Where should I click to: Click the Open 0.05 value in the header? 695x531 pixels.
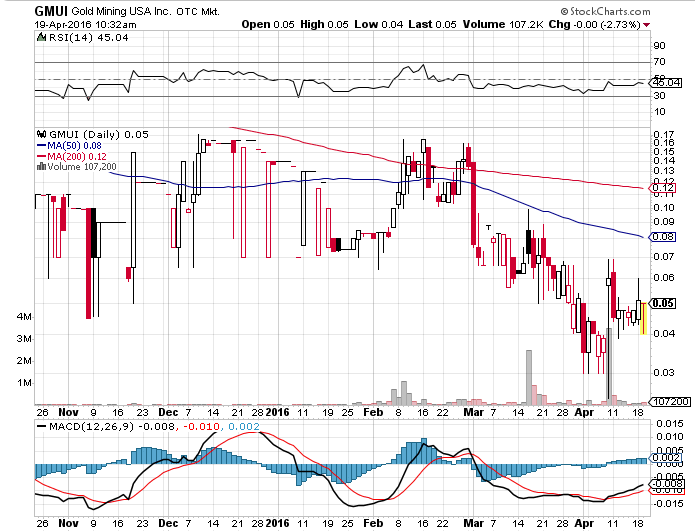[x=268, y=24]
